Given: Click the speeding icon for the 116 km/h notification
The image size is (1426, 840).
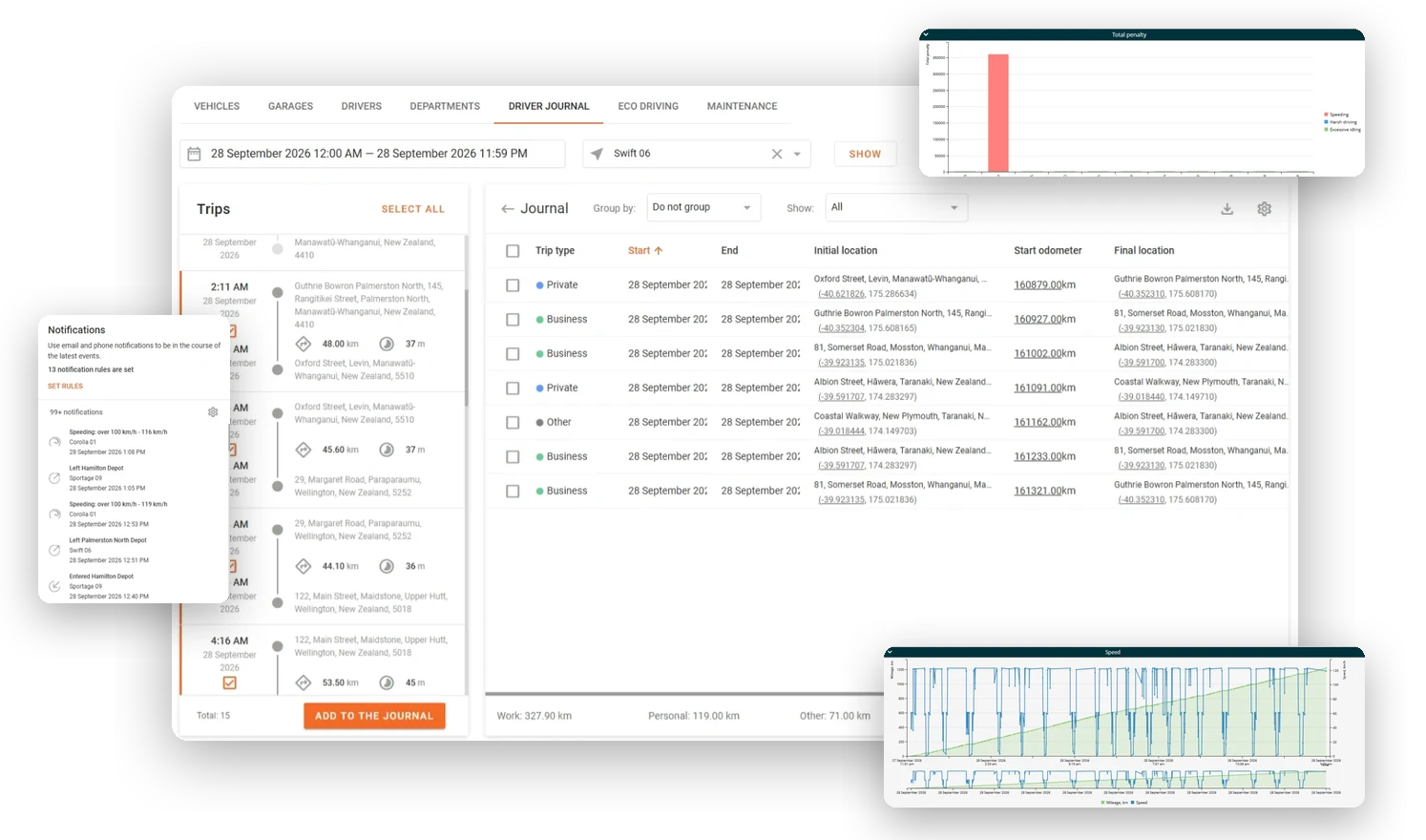Looking at the screenshot, I should point(55,442).
